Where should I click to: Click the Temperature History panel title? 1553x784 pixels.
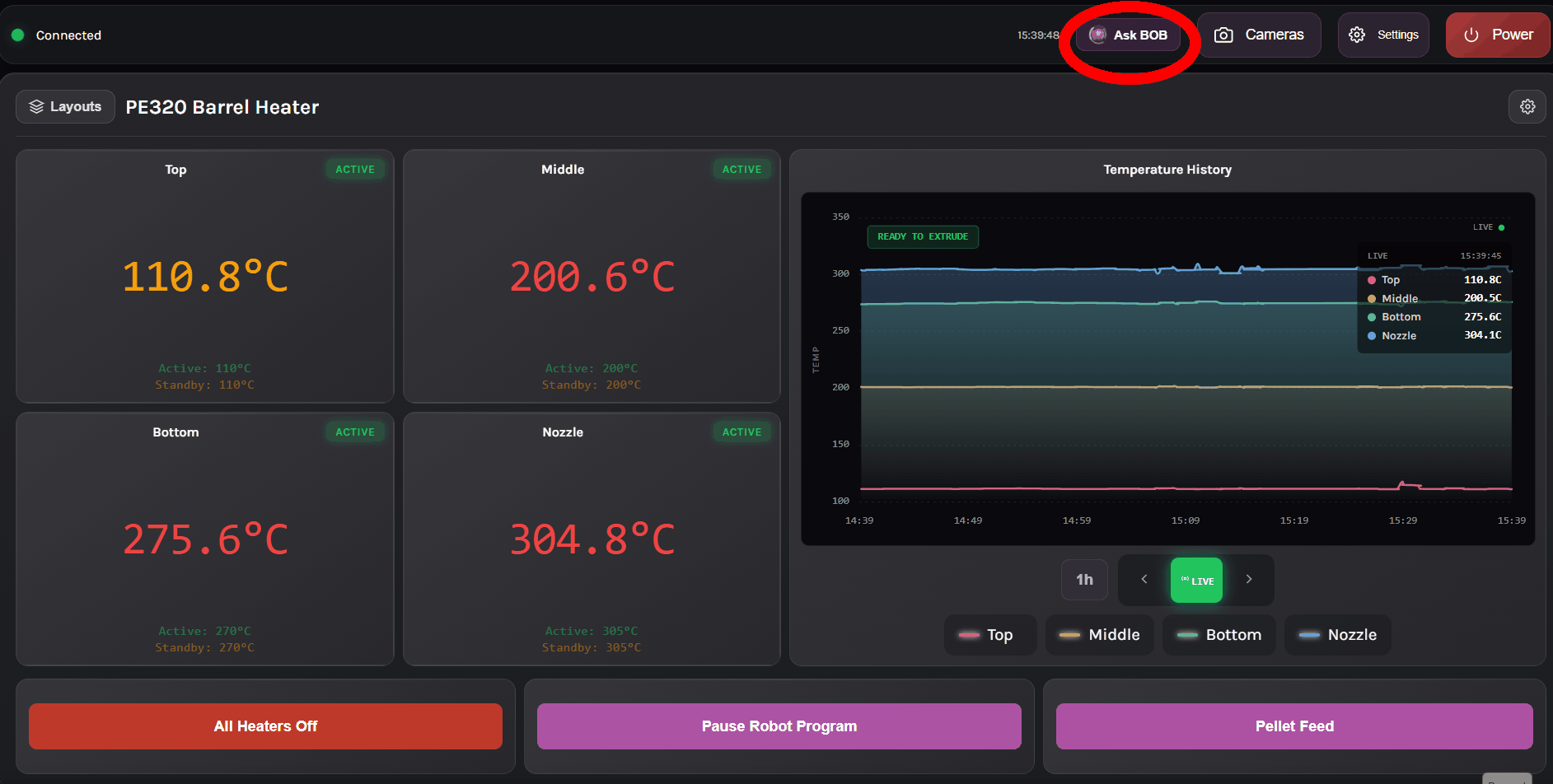coord(1167,170)
